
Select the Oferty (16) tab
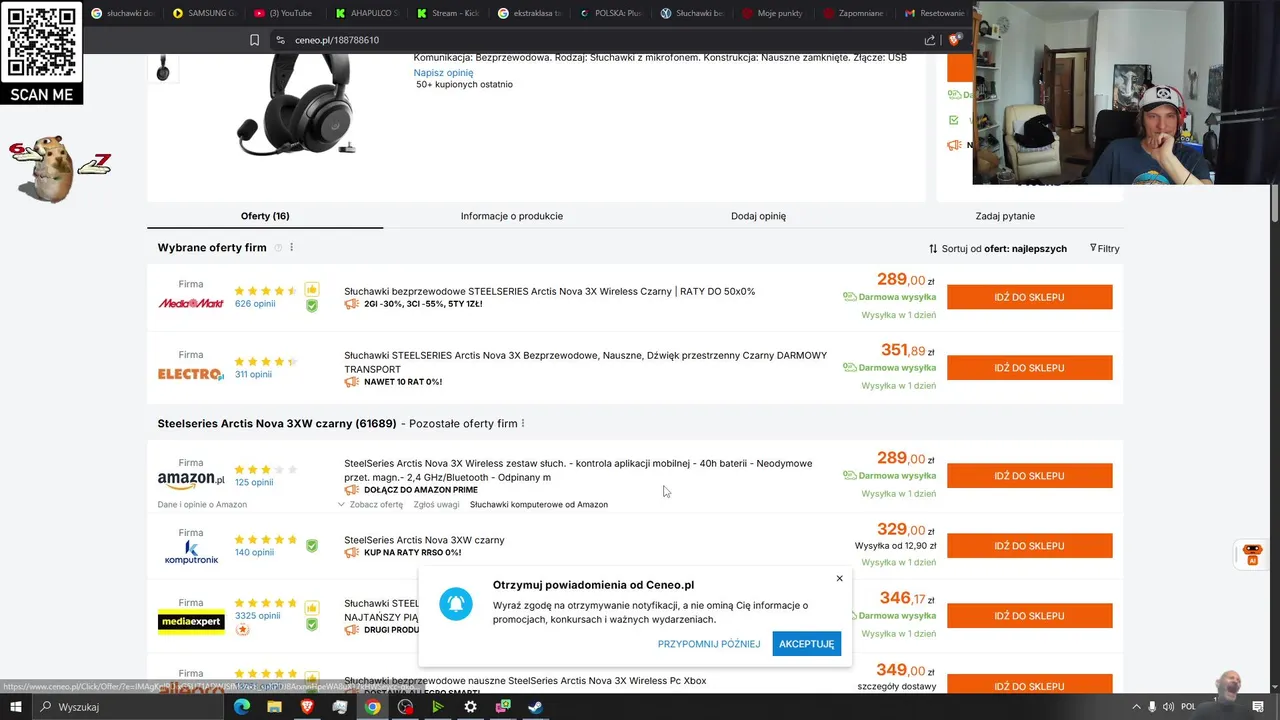(265, 216)
